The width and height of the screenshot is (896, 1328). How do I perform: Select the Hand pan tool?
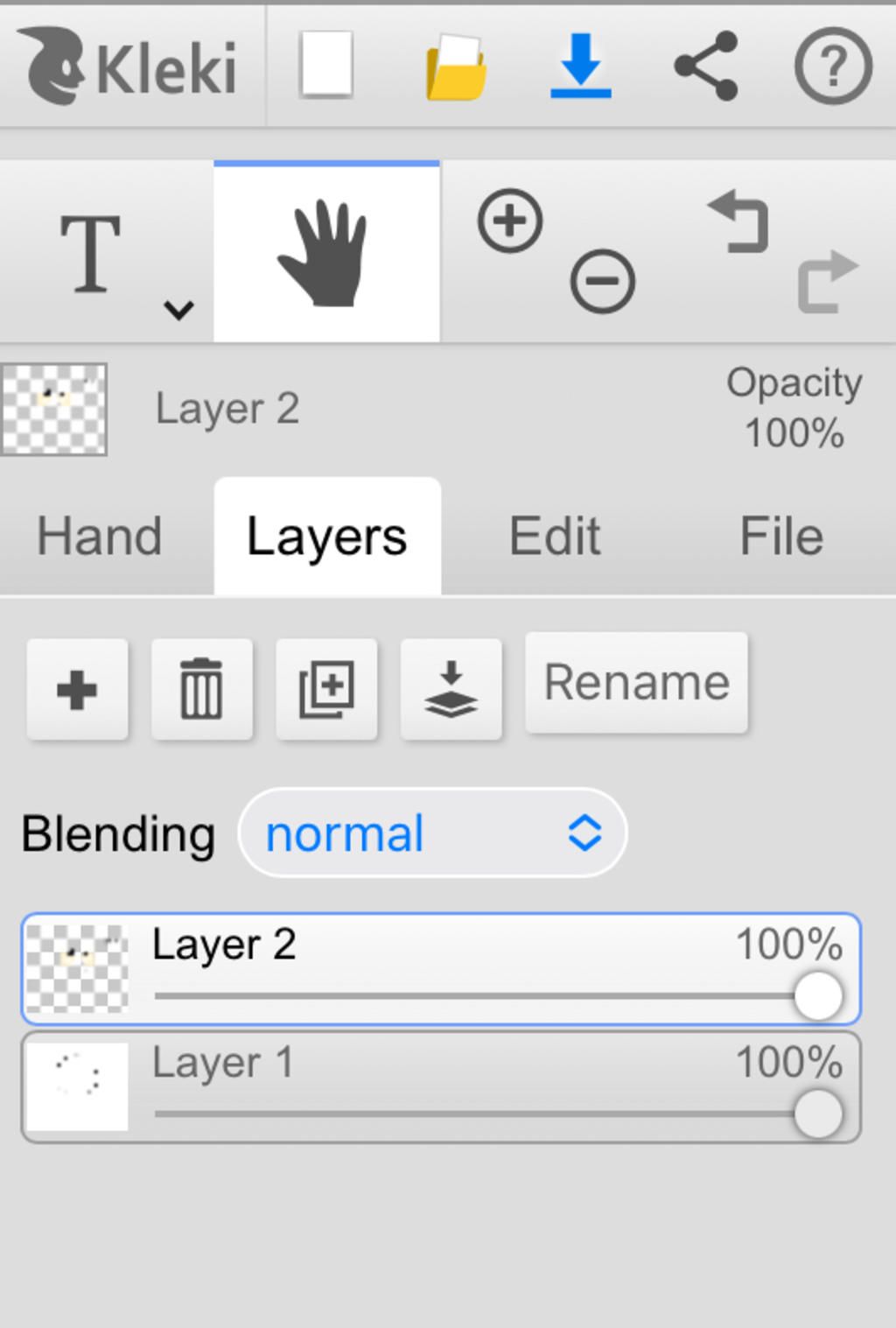pos(326,252)
